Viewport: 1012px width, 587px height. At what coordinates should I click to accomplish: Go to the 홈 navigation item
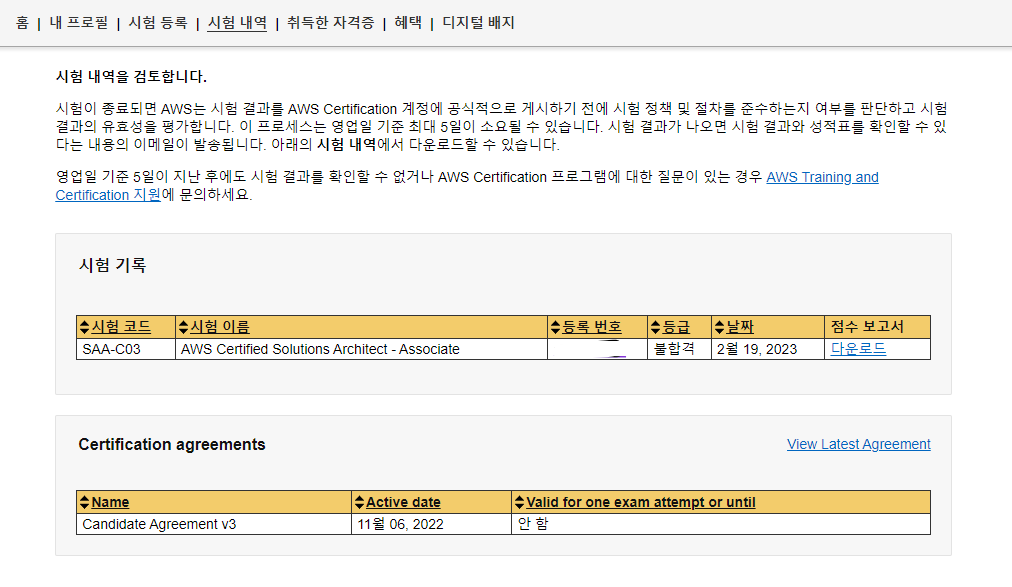(x=22, y=23)
